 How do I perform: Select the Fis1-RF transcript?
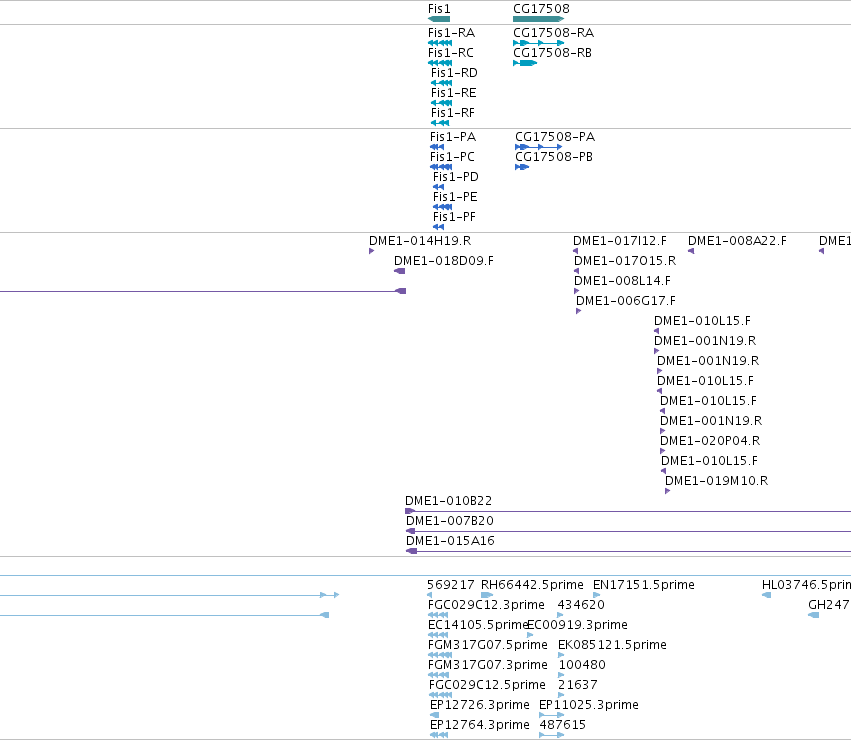[x=440, y=123]
